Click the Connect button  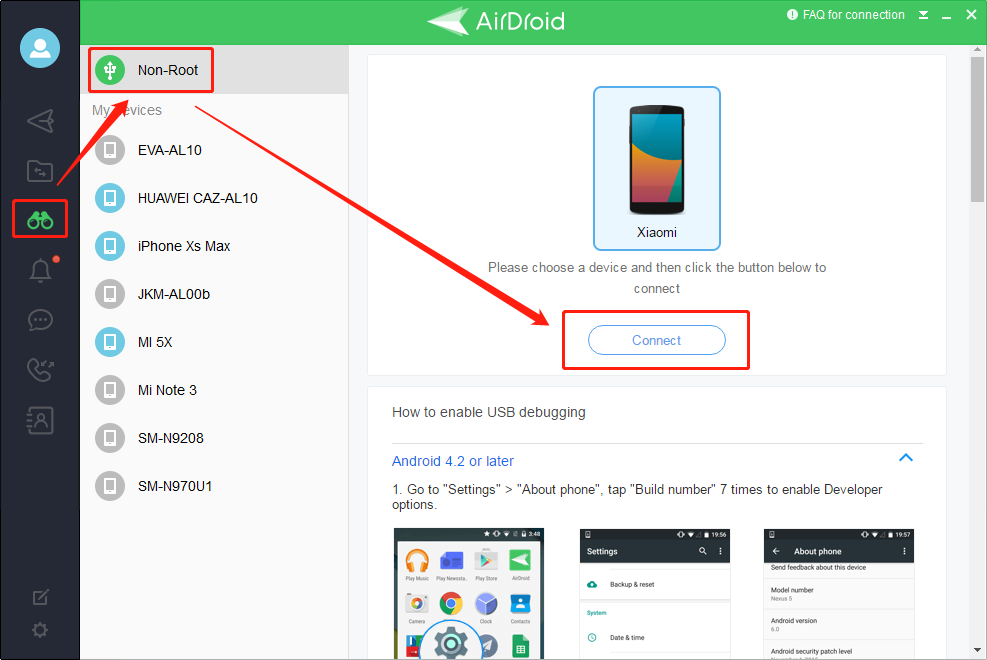[655, 340]
